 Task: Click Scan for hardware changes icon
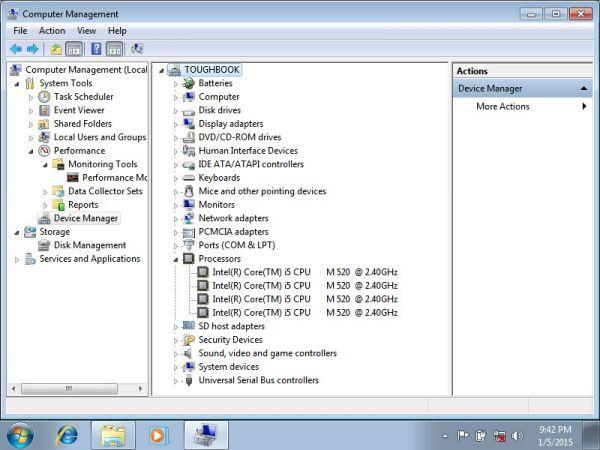tap(136, 48)
